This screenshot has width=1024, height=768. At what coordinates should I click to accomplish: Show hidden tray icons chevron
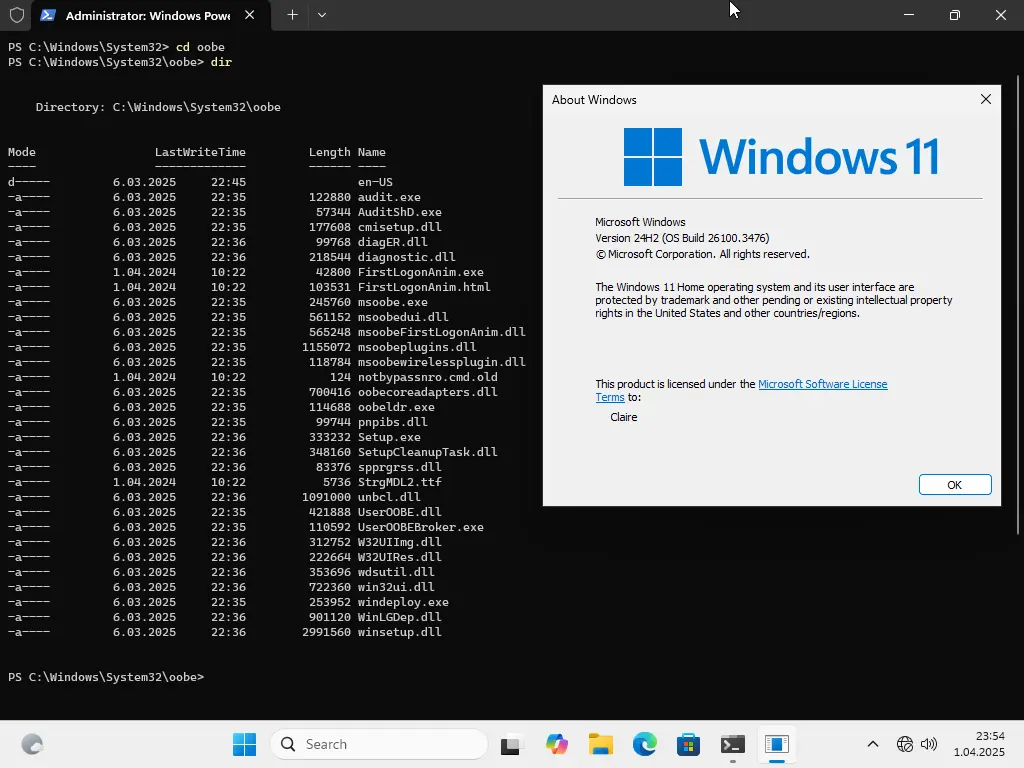872,744
